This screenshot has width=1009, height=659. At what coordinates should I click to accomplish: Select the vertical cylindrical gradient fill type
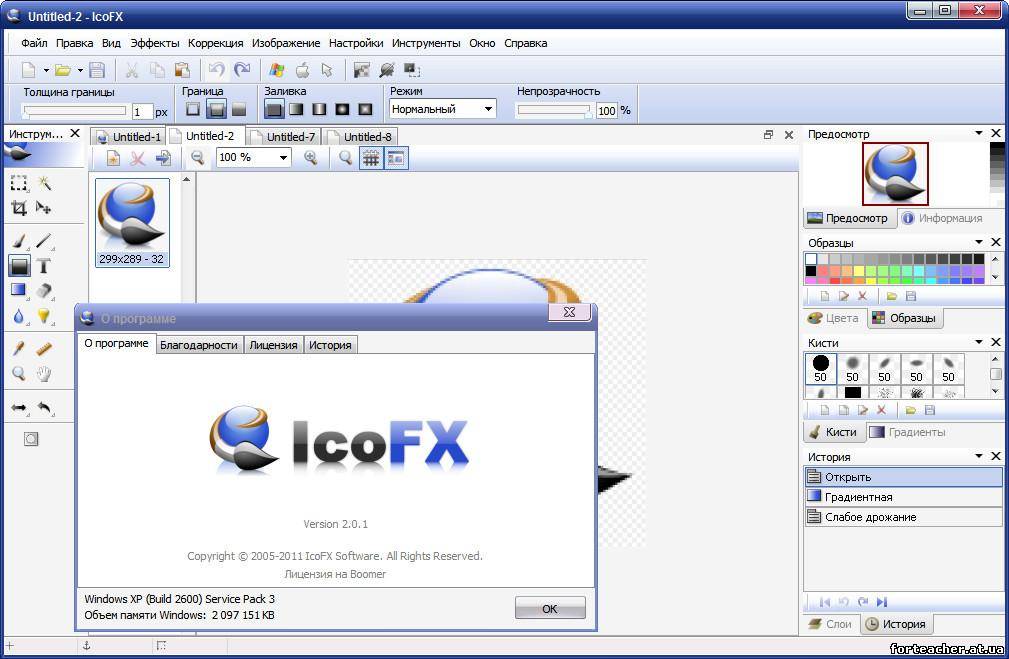(319, 109)
